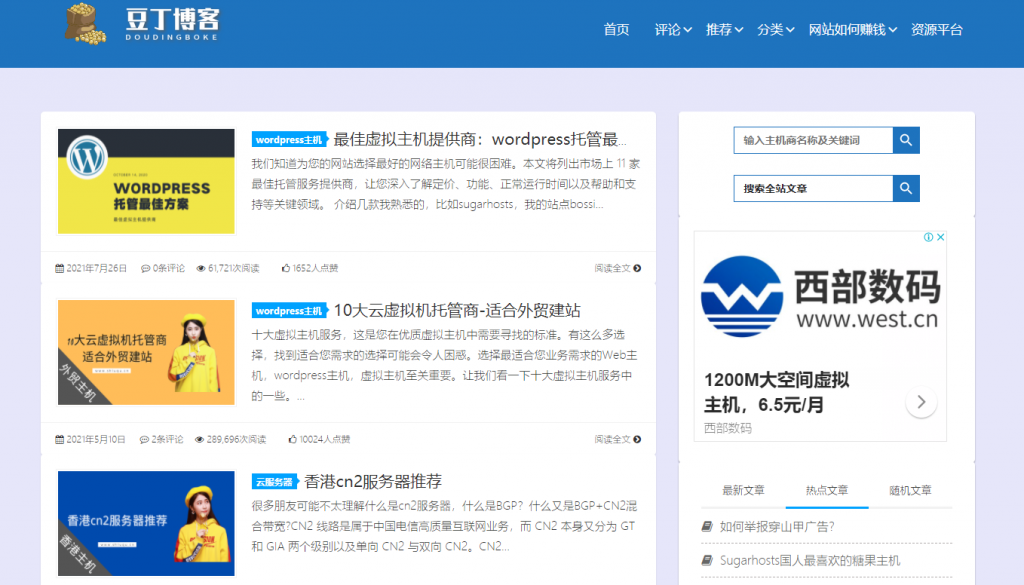
Task: Click book icon before 如何举报穿山甲广告
Action: click(707, 526)
